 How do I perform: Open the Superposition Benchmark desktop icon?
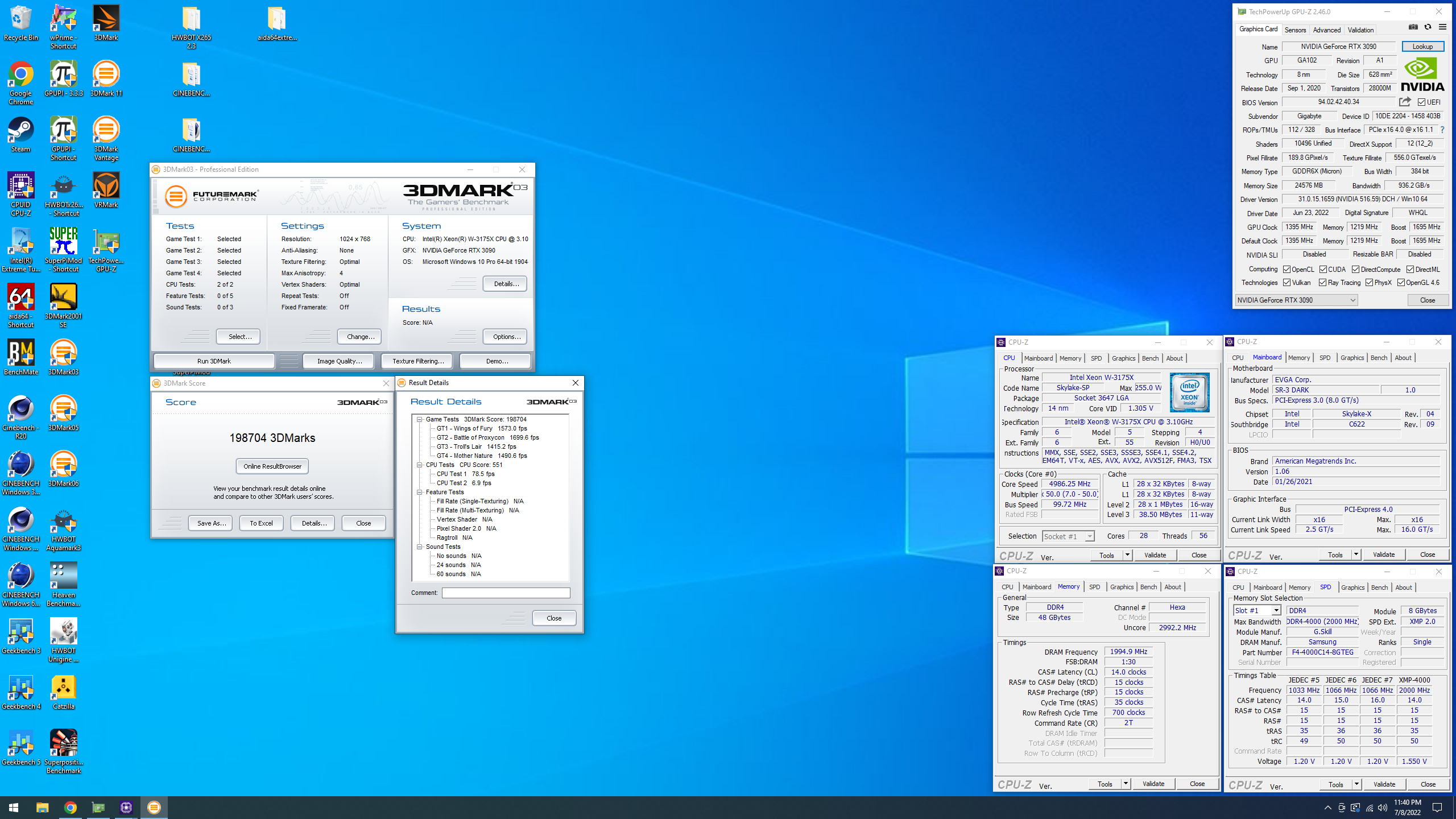pyautogui.click(x=63, y=752)
